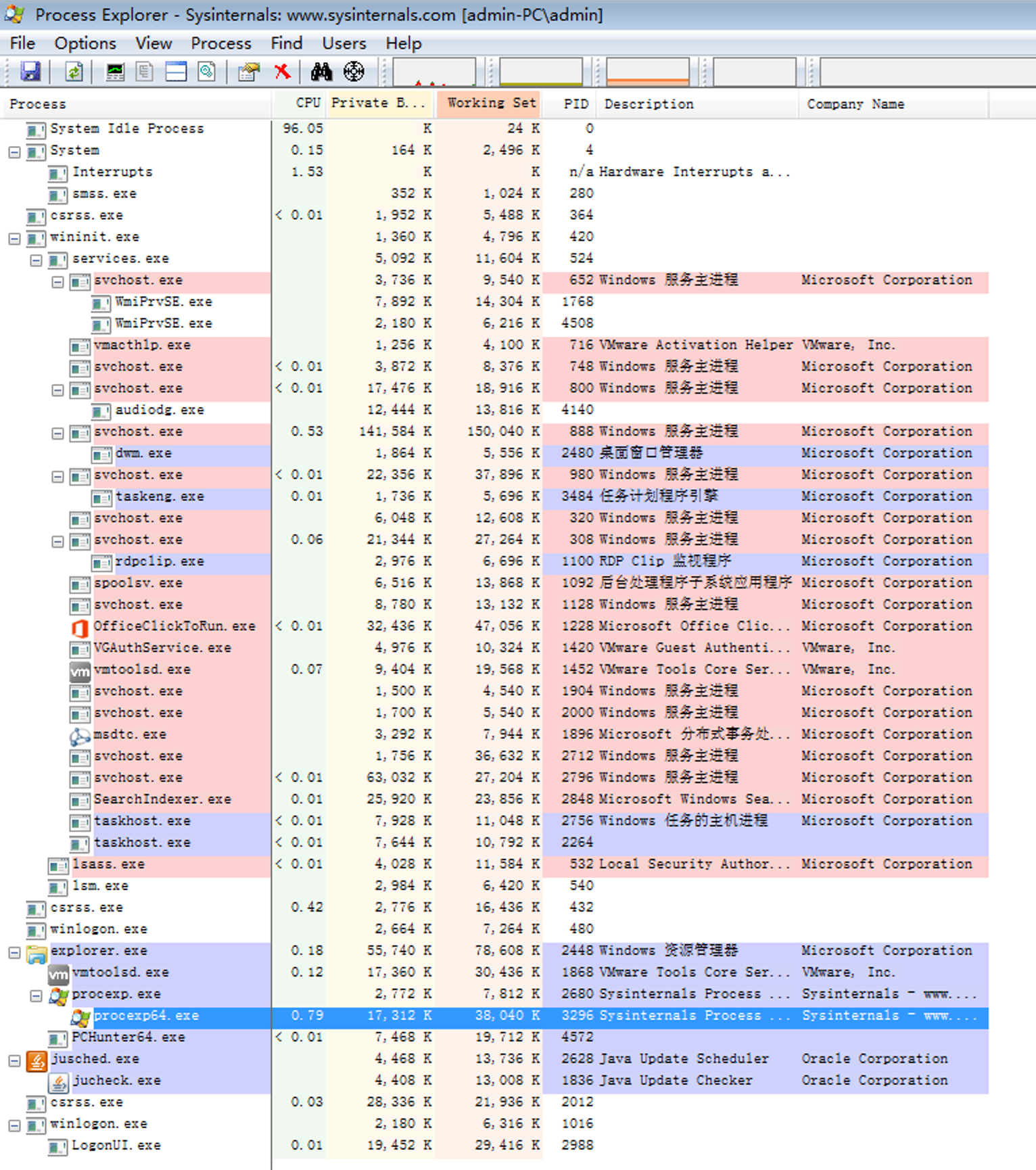
Task: Click the View DLLs/Handles toolbar icon
Action: 206,72
